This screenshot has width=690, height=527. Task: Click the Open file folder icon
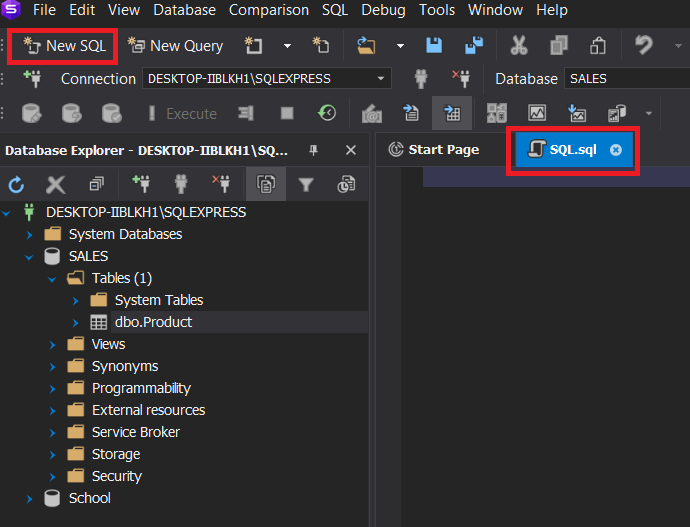coord(366,46)
